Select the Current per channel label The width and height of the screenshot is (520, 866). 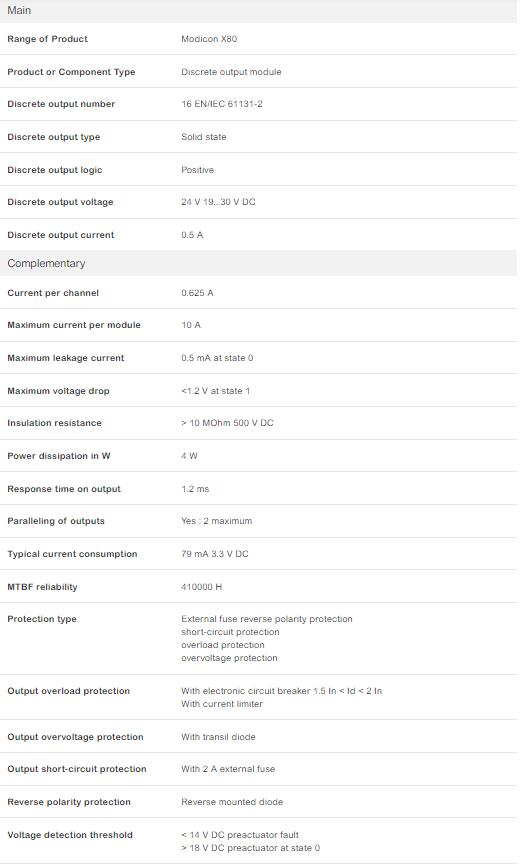click(53, 293)
